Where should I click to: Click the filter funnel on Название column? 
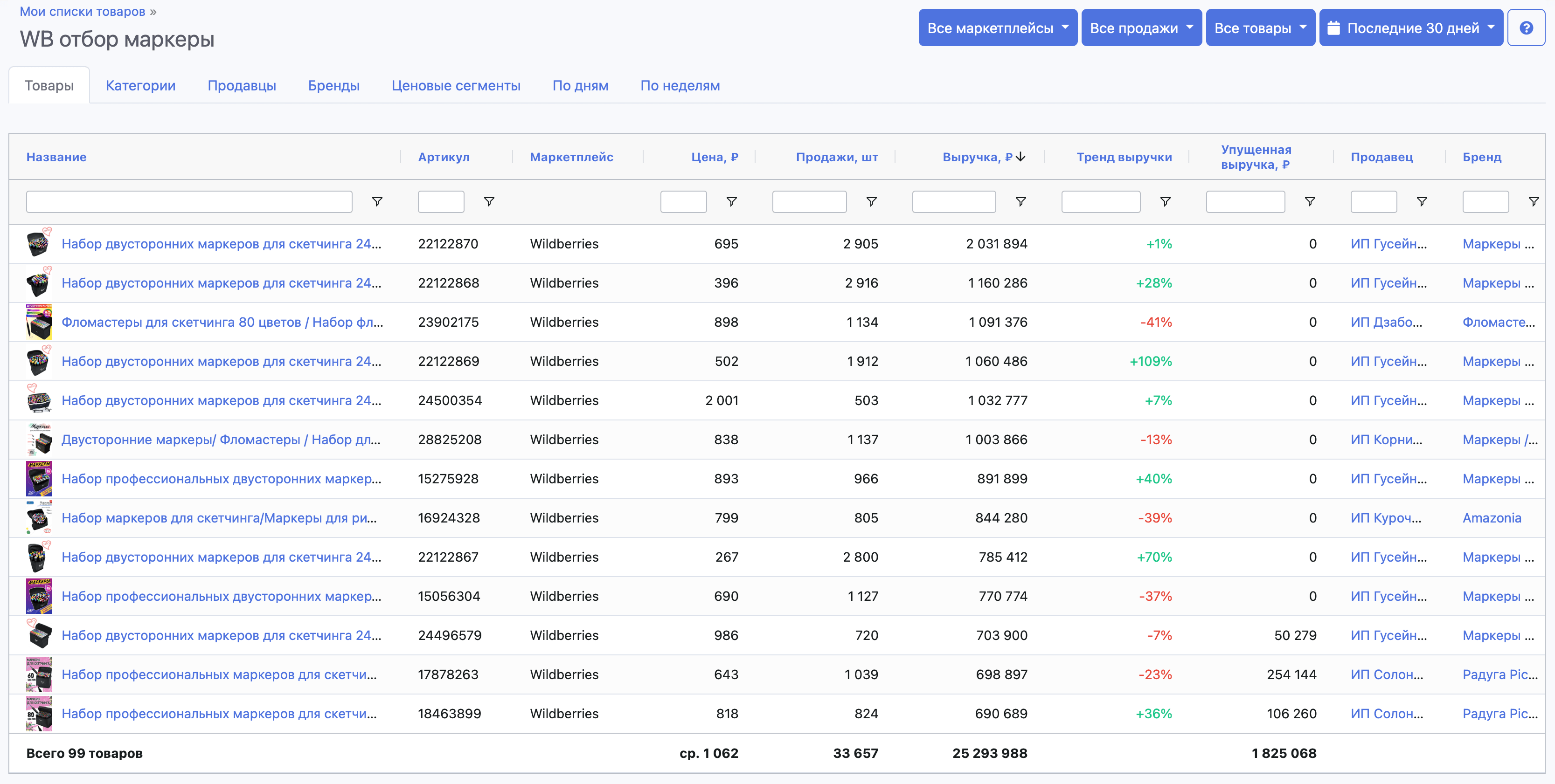point(377,201)
